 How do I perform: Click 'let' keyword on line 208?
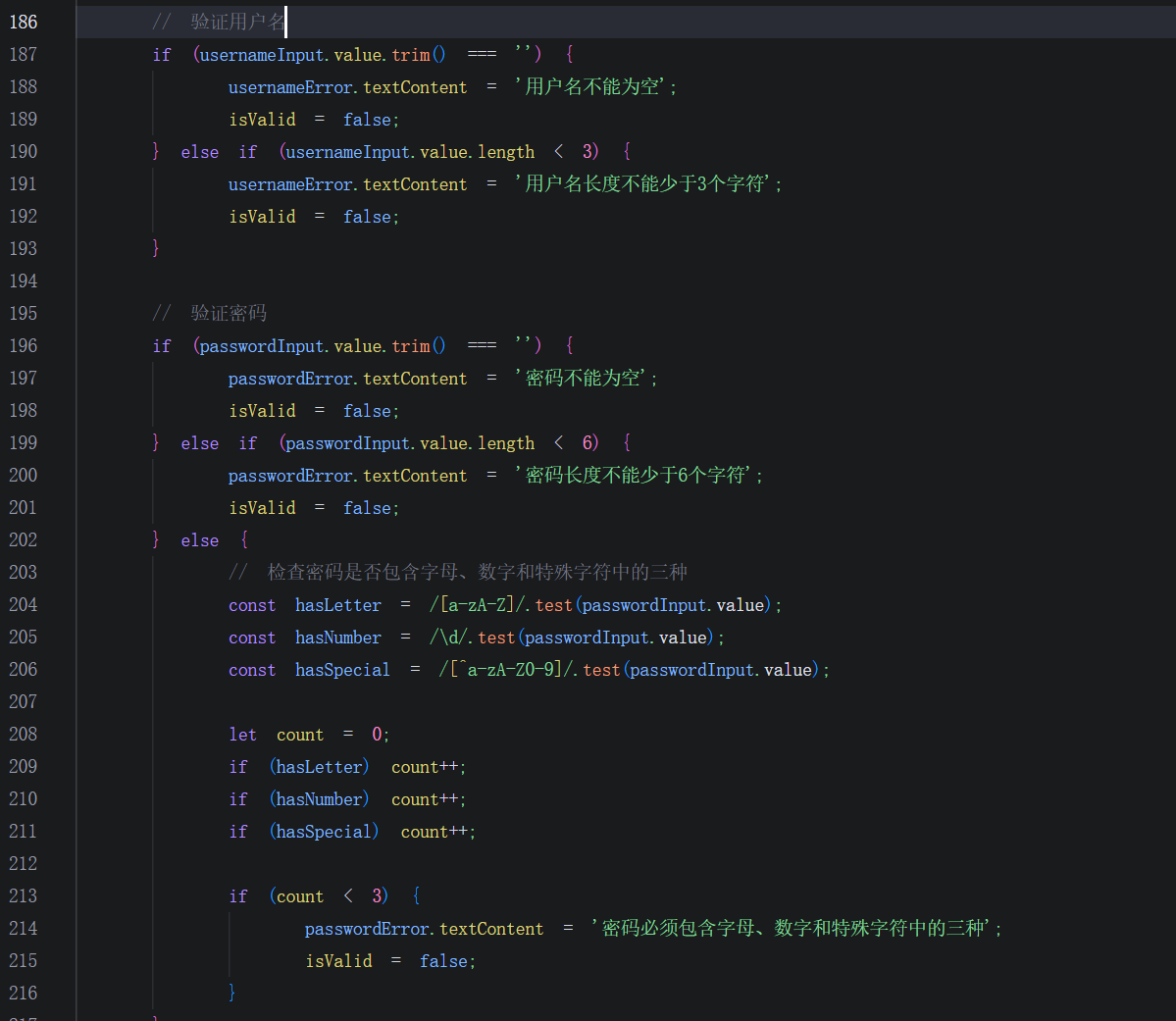(242, 735)
